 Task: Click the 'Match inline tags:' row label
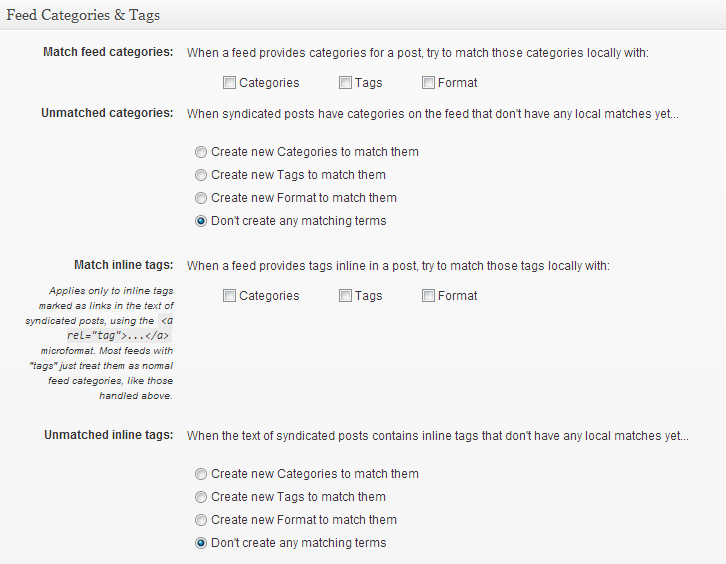123,265
